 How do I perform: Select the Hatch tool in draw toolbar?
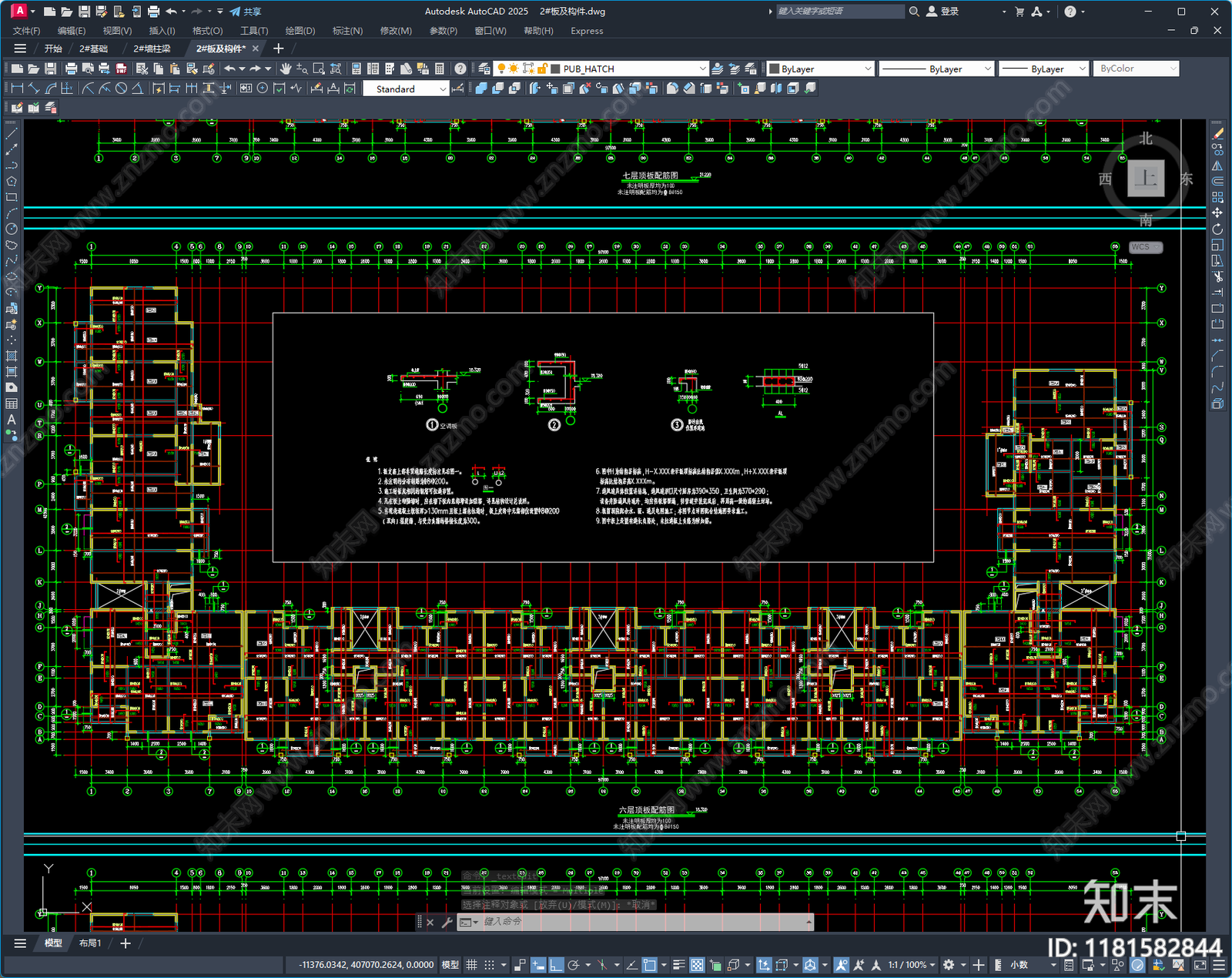12,356
